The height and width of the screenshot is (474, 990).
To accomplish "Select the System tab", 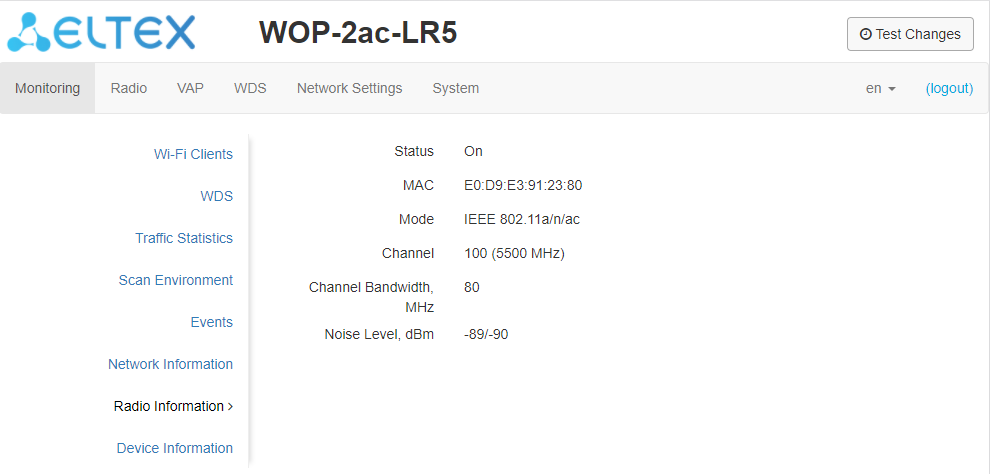I will tap(455, 88).
